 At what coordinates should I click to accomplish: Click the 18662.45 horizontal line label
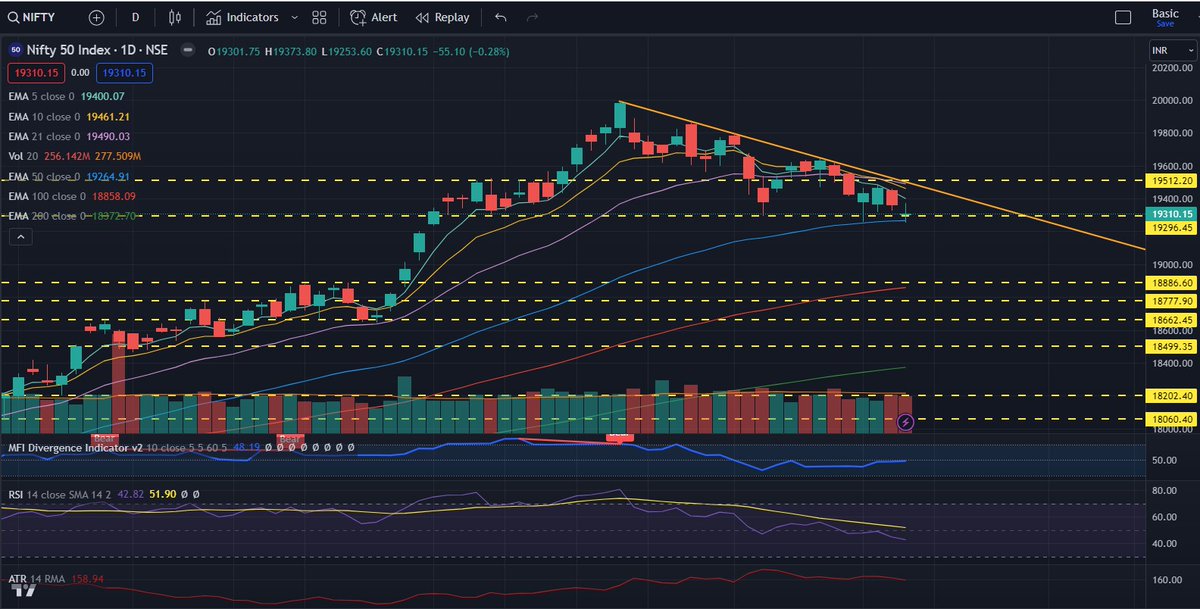click(1173, 320)
